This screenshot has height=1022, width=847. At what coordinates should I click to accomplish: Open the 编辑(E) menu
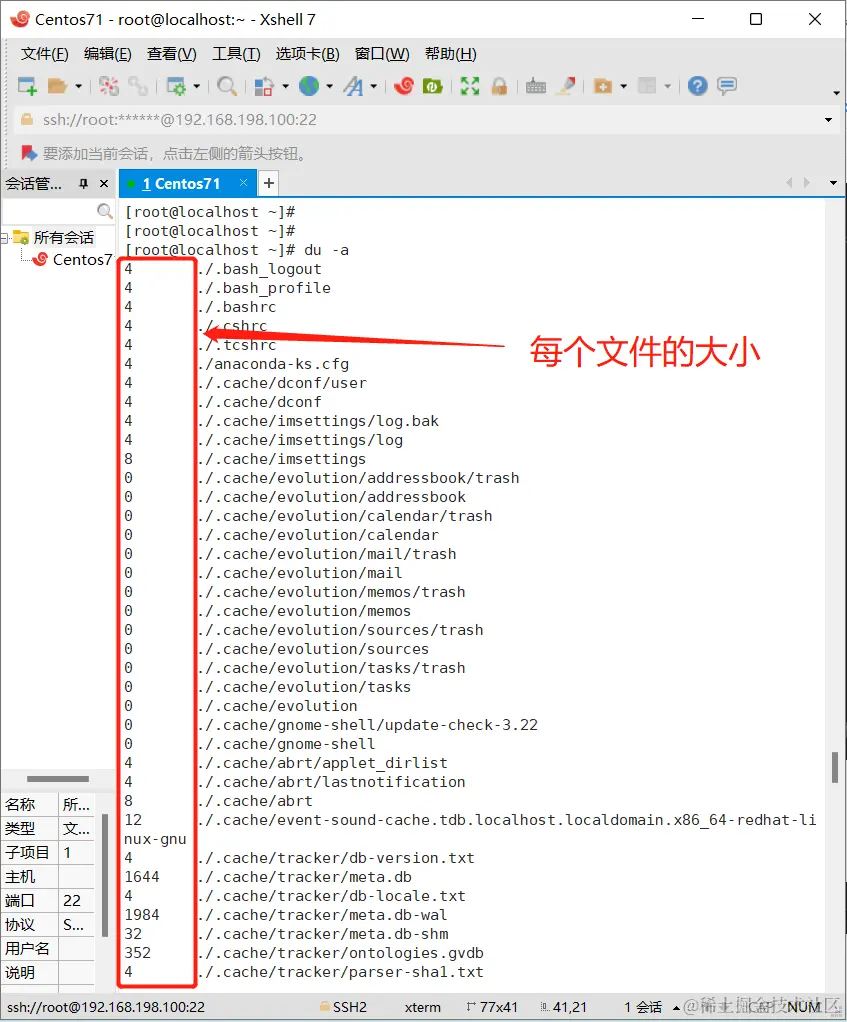coord(108,54)
